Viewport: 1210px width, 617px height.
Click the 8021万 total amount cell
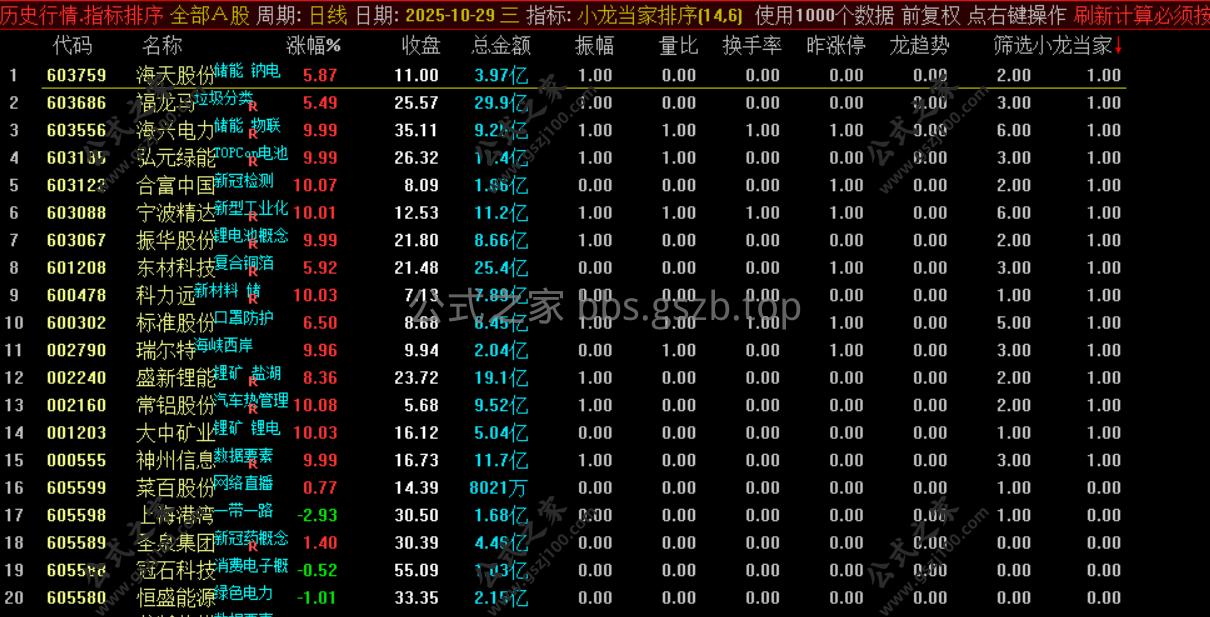(x=498, y=488)
